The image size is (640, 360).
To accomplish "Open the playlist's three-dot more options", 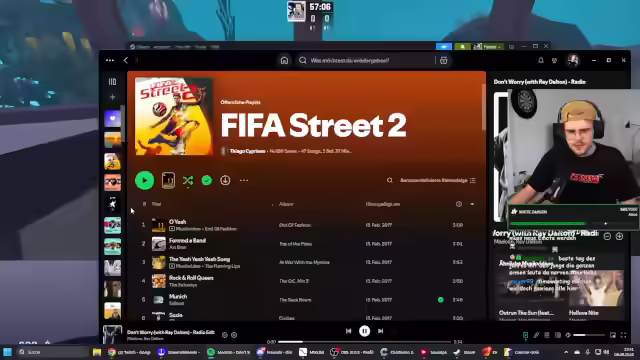I will pos(244,180).
